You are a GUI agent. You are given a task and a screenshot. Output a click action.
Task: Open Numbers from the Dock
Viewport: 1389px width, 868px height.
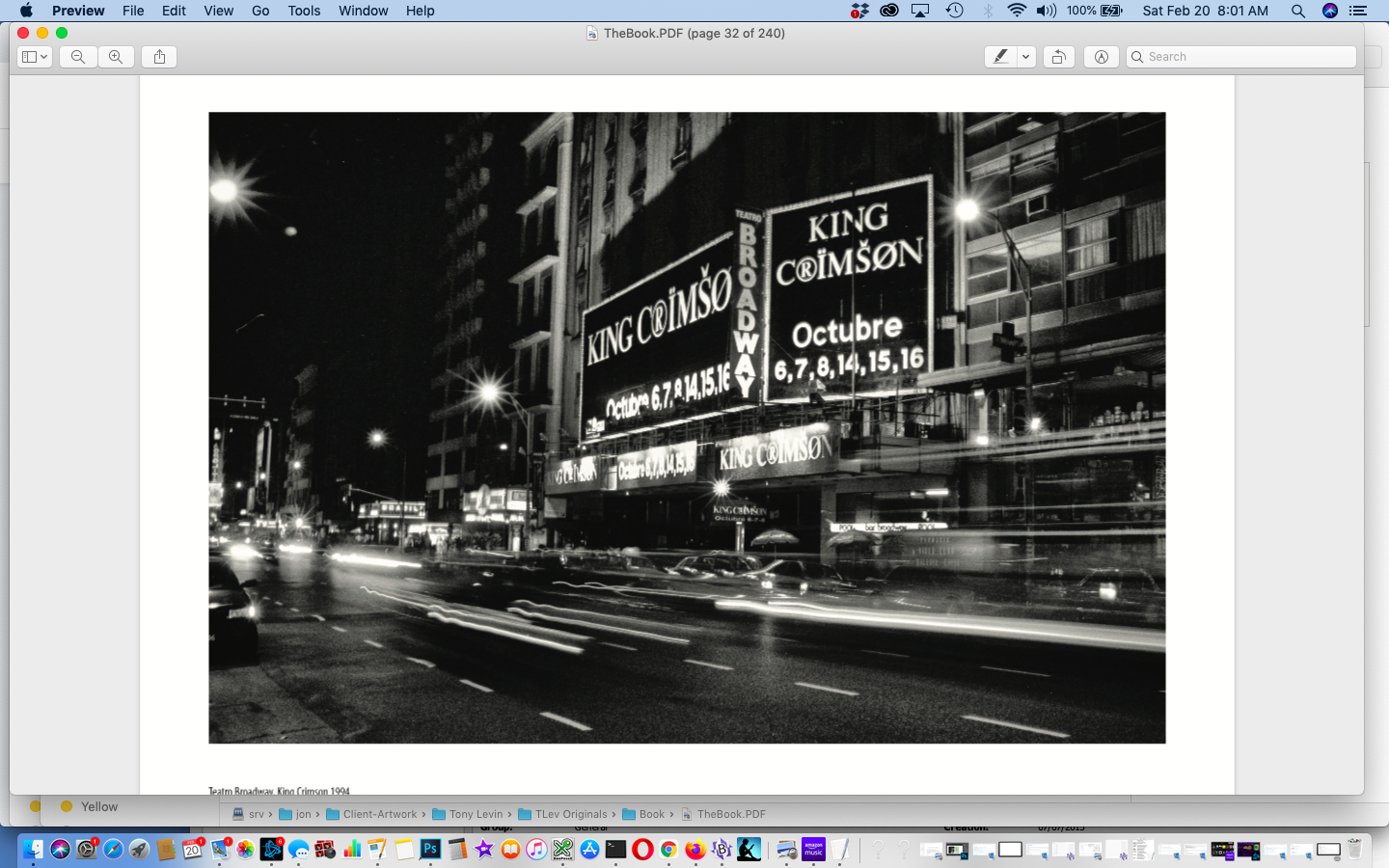(x=351, y=849)
